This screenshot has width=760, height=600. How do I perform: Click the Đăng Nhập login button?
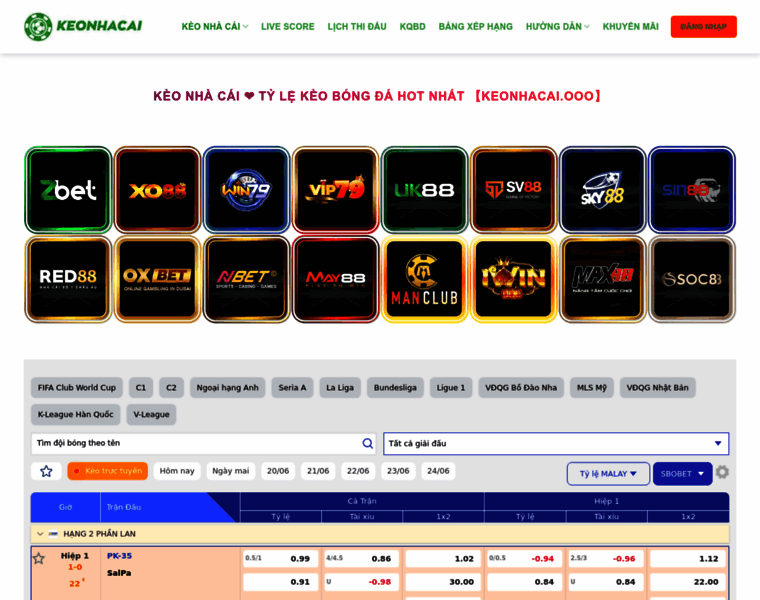(x=704, y=27)
